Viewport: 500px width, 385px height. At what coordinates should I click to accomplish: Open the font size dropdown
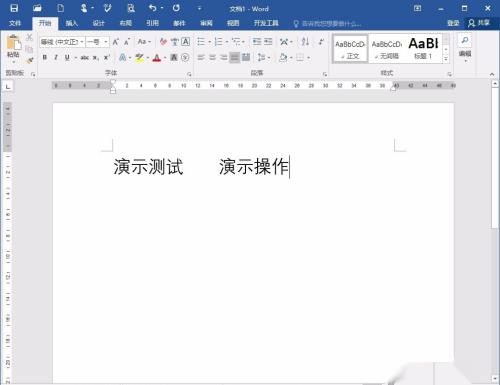[x=106, y=42]
